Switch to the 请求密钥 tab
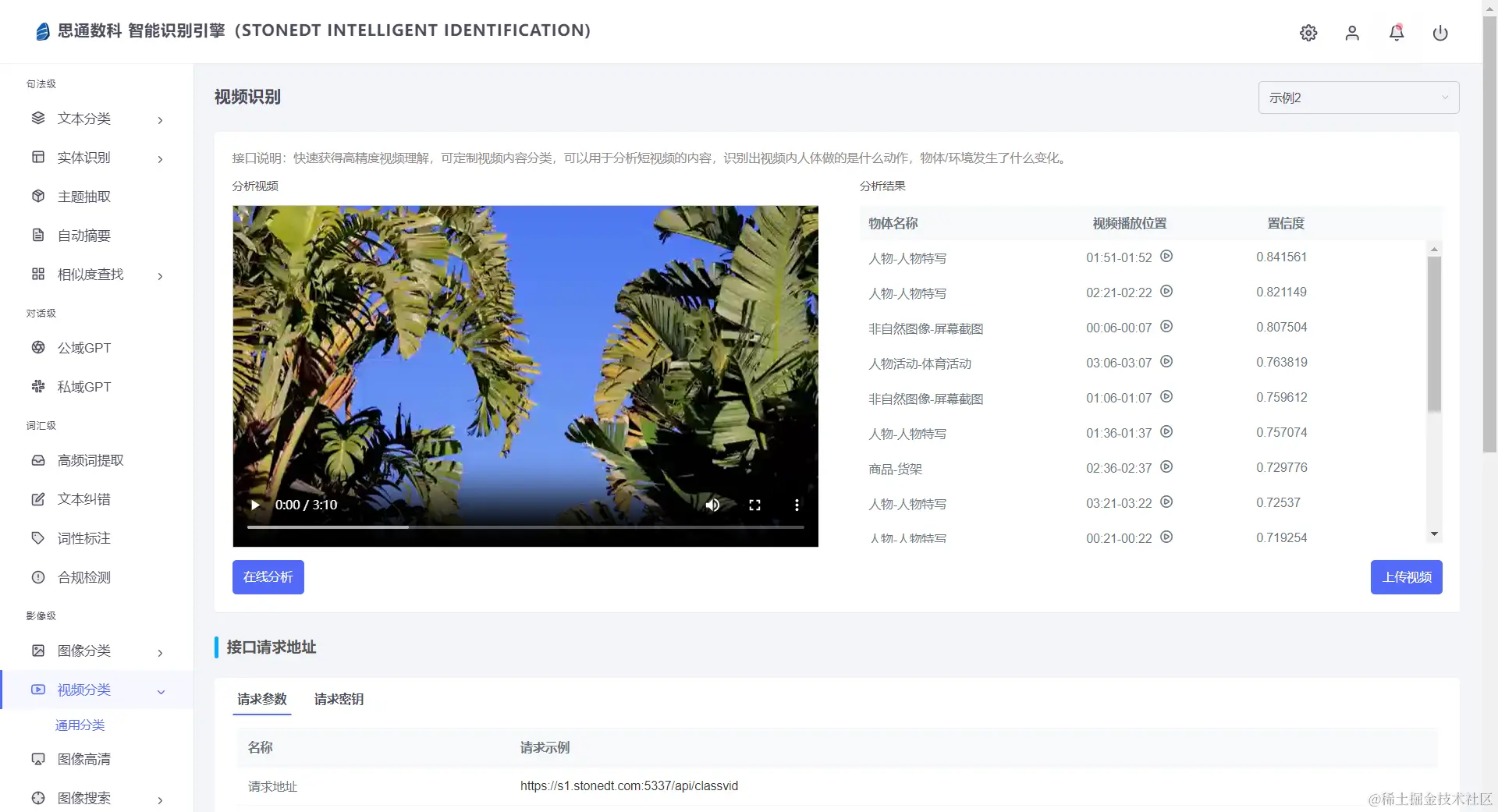Screen dimensions: 1498x812 click(339, 699)
